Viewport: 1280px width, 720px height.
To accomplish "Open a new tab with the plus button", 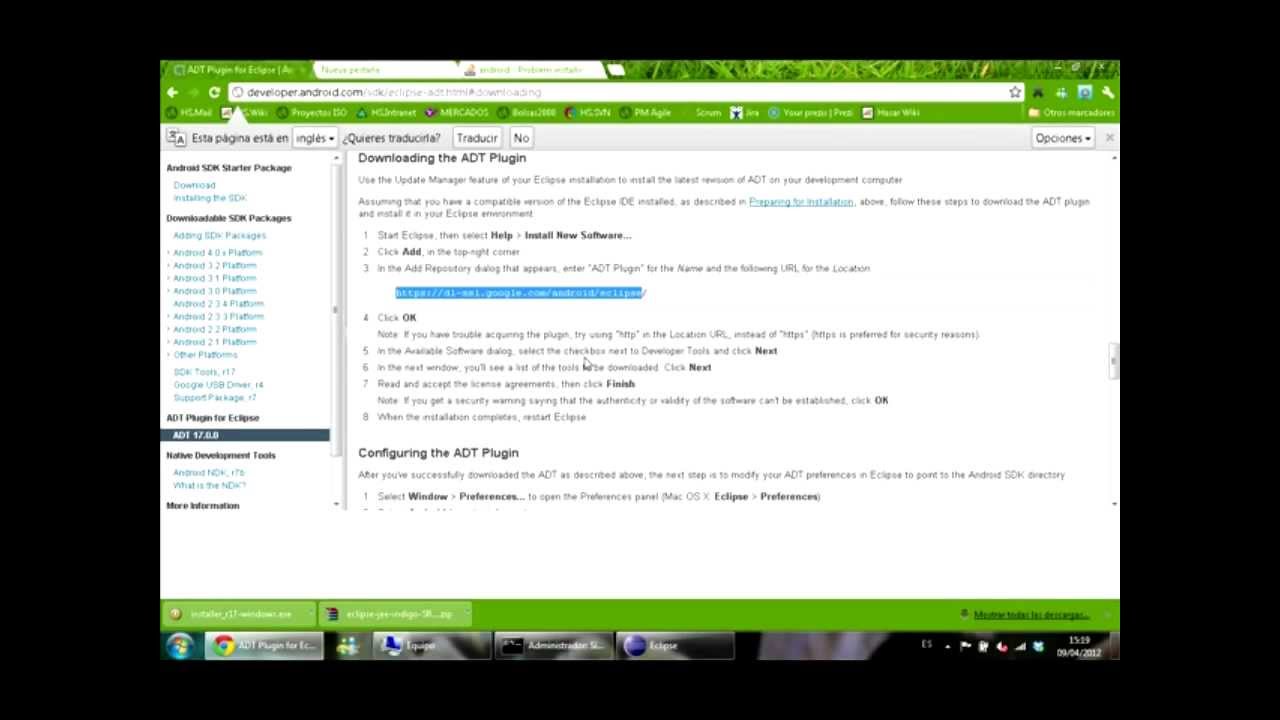I will (616, 70).
